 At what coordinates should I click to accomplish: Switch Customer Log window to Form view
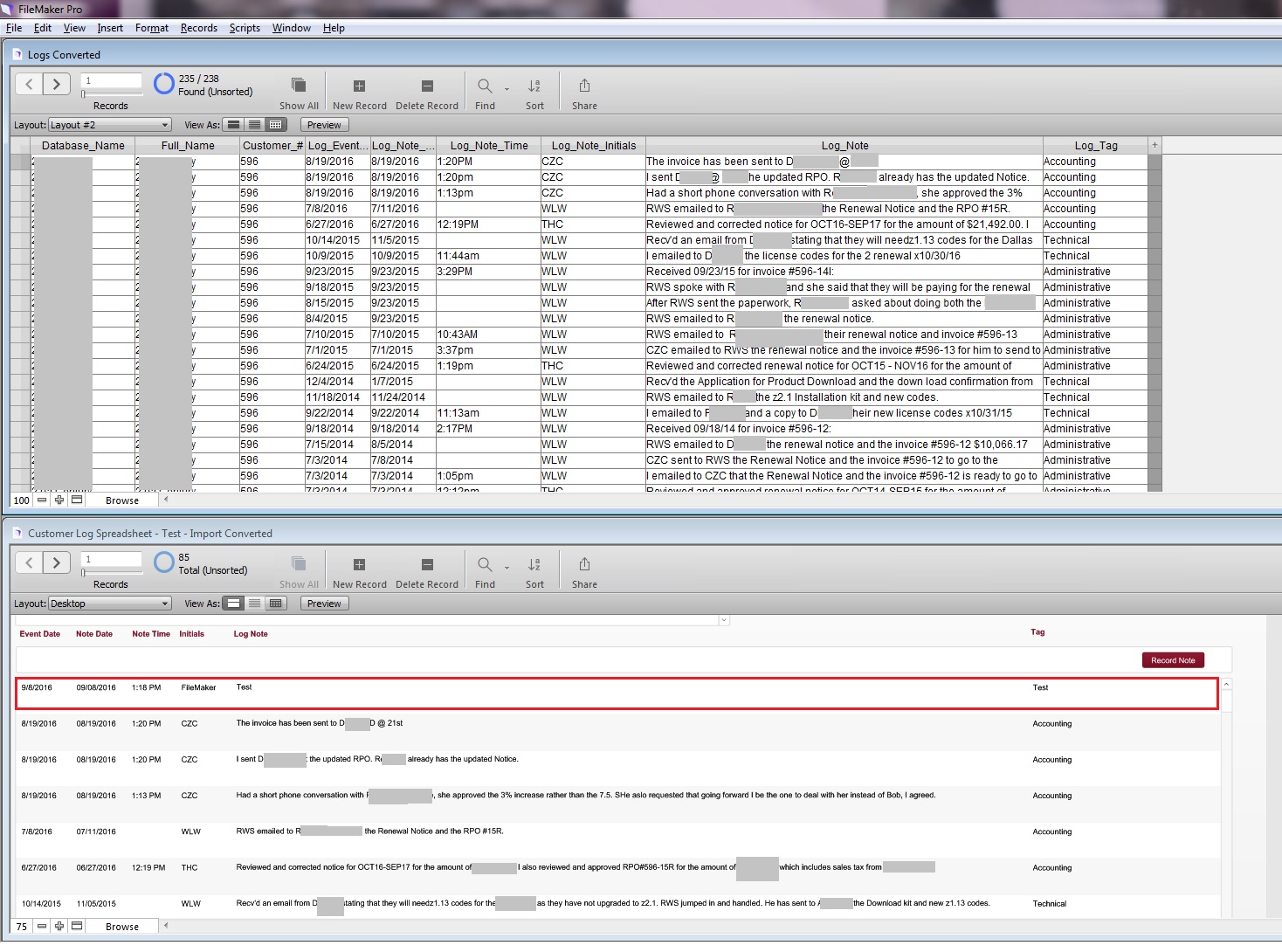[234, 604]
